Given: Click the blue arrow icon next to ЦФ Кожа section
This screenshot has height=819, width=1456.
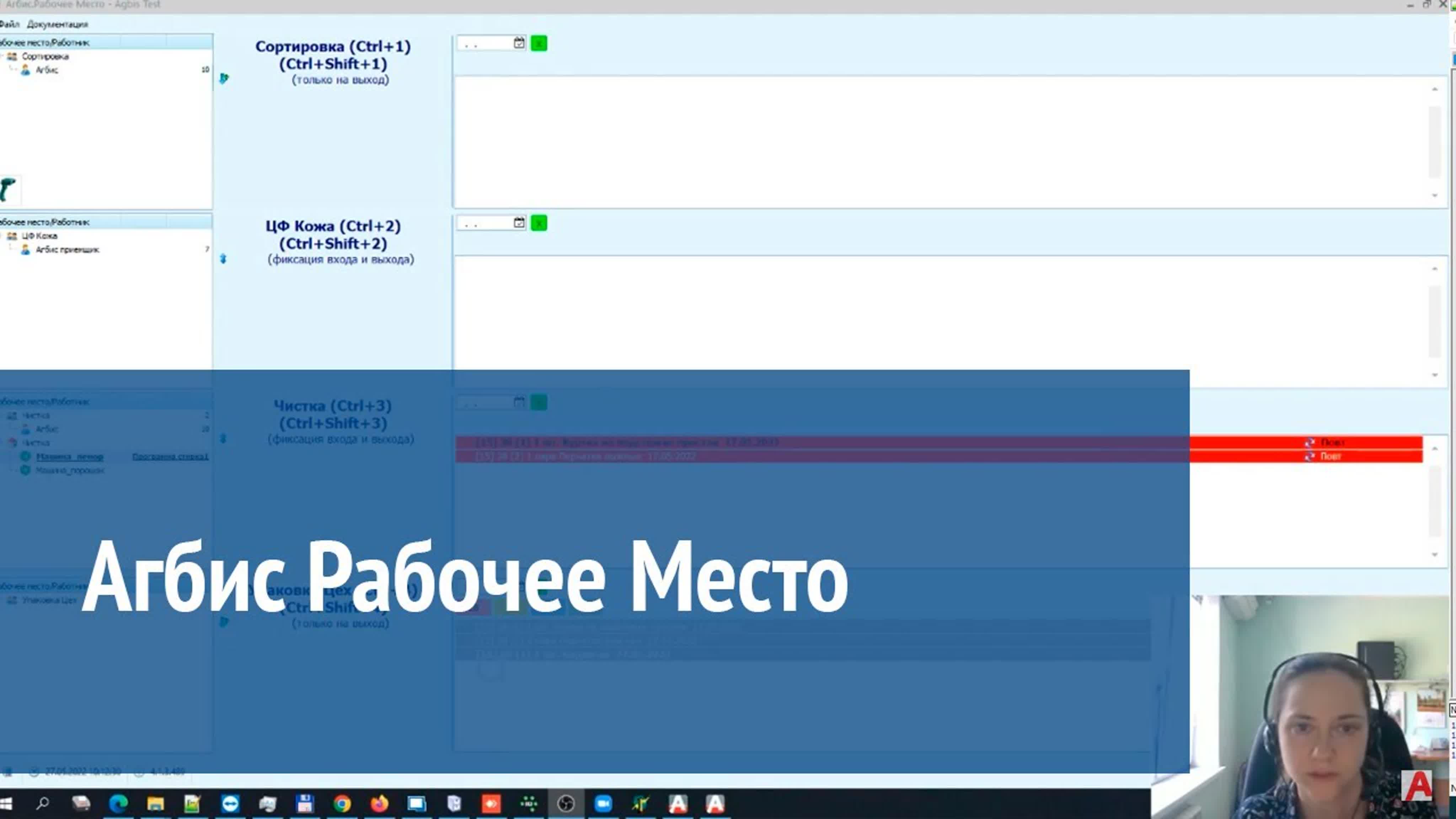Looking at the screenshot, I should 224,259.
